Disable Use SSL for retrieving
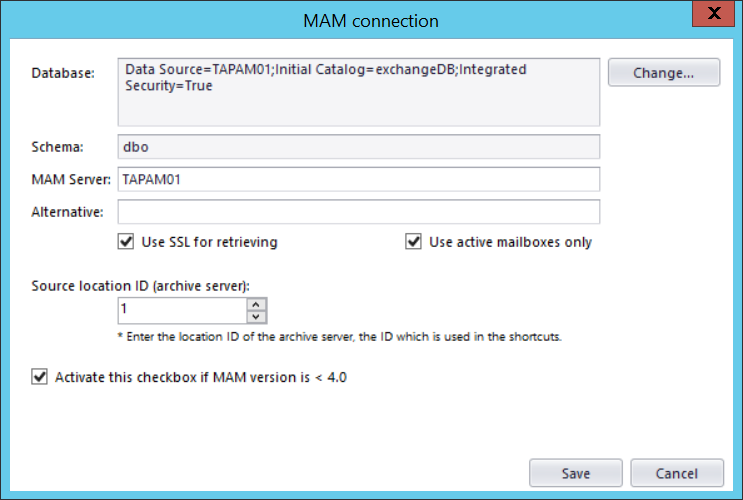The image size is (743, 500). (126, 242)
